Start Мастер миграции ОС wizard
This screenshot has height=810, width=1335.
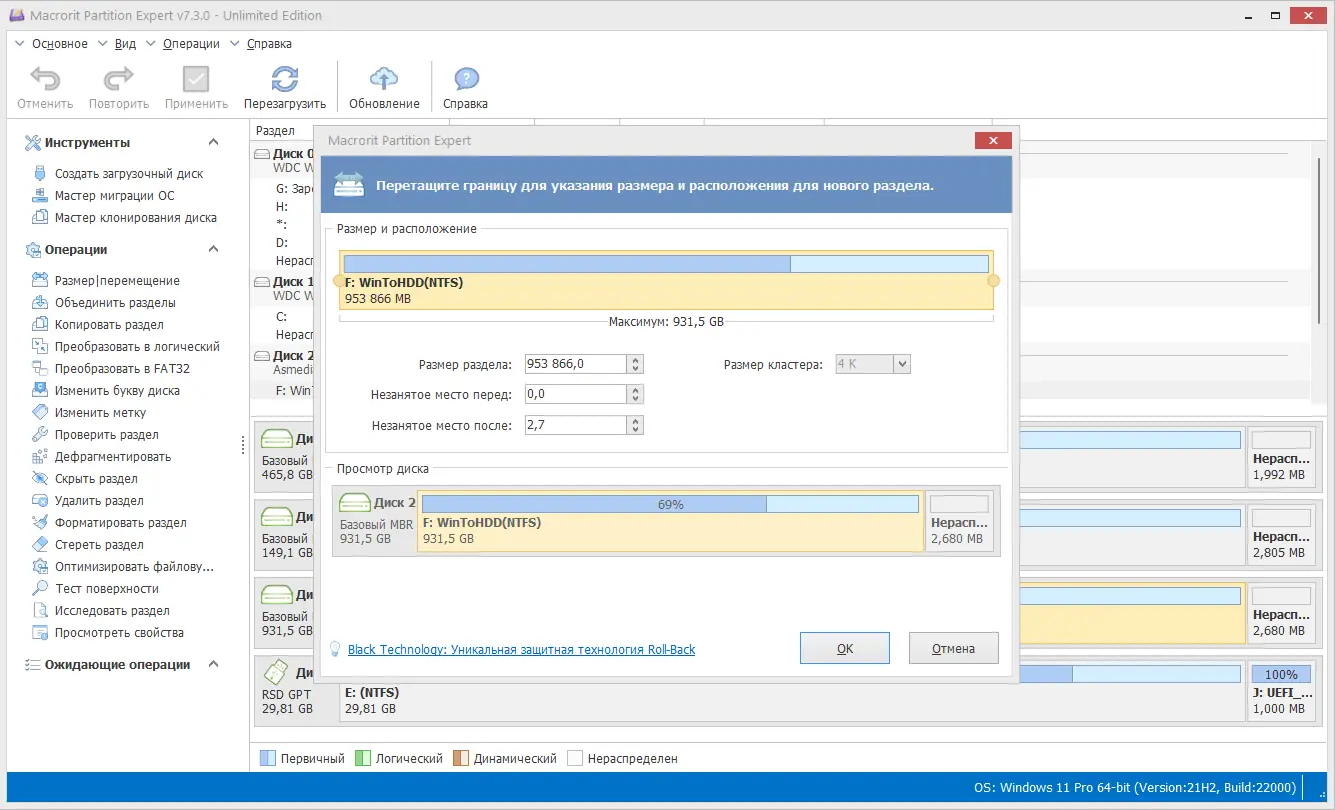[x=115, y=196]
